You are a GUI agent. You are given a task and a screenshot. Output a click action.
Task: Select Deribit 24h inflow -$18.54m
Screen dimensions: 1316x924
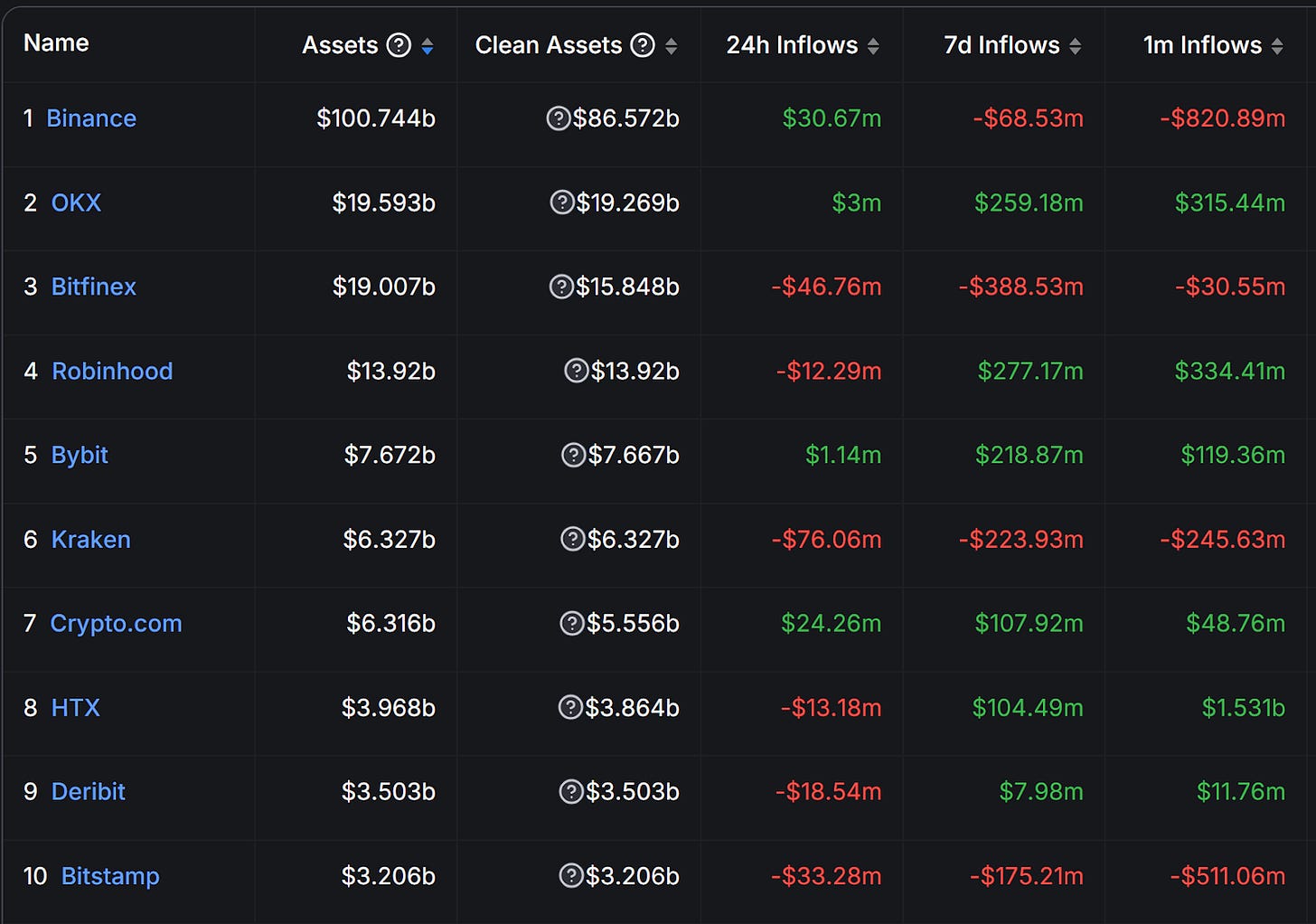[x=829, y=791]
